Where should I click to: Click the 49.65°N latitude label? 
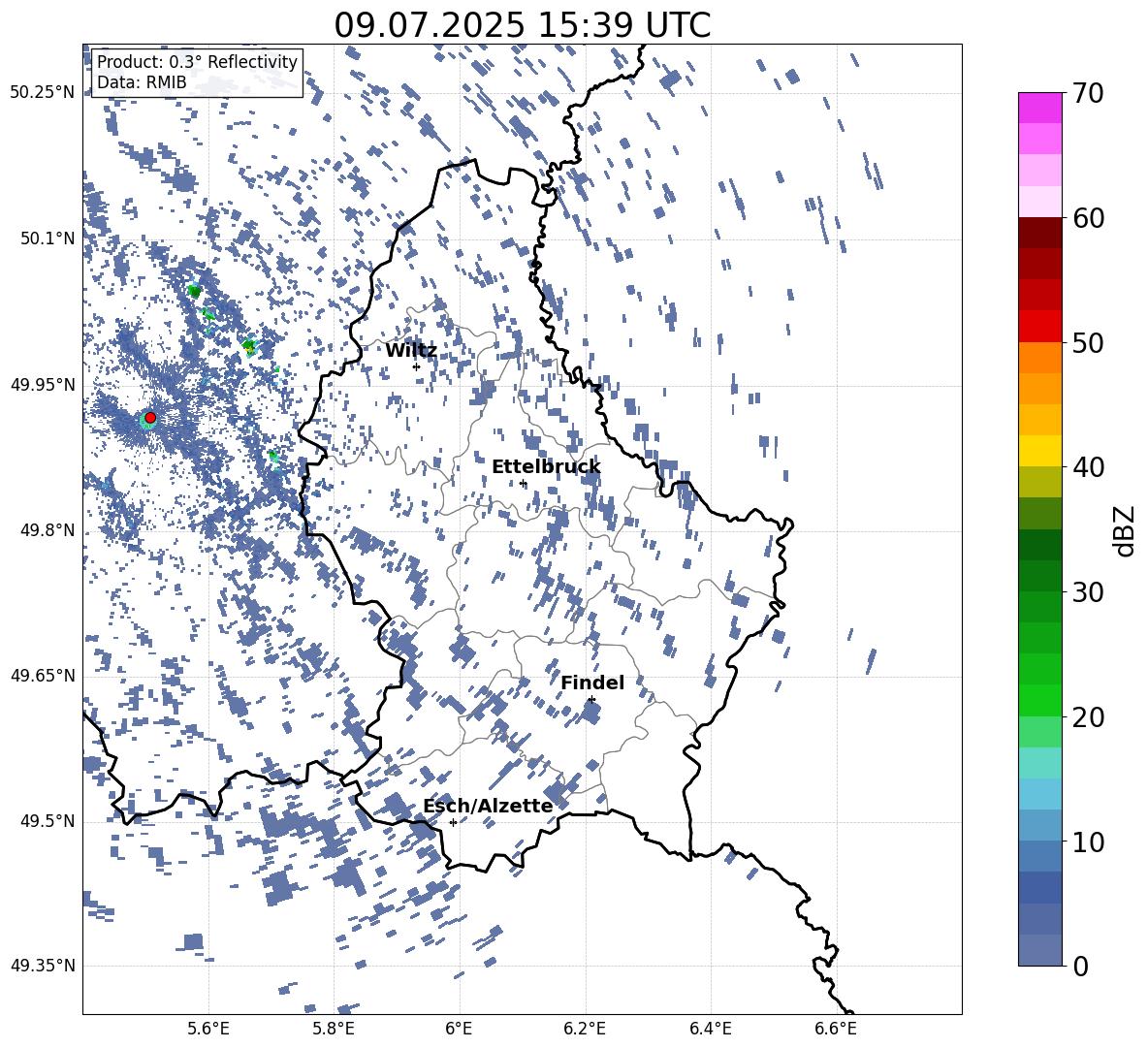43,676
